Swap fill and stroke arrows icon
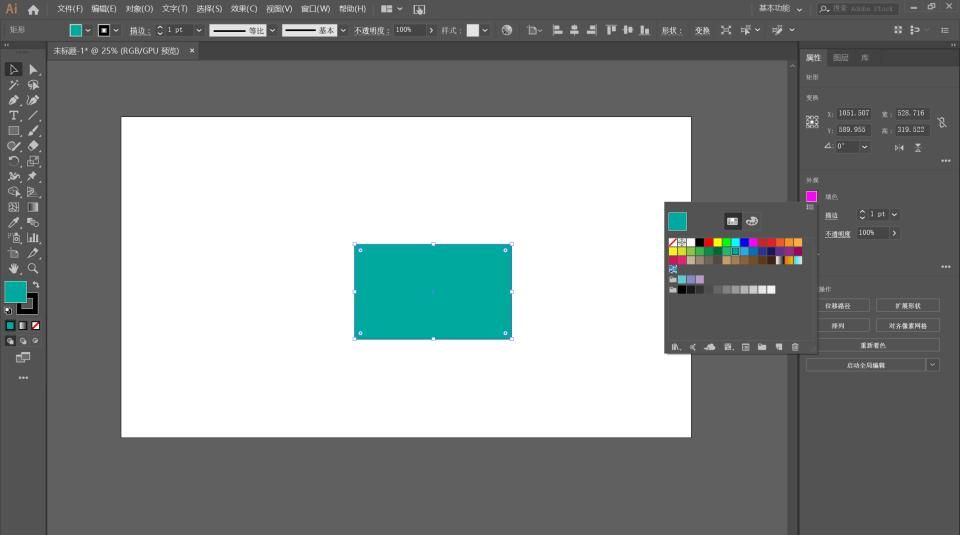This screenshot has width=960, height=535. tap(36, 285)
